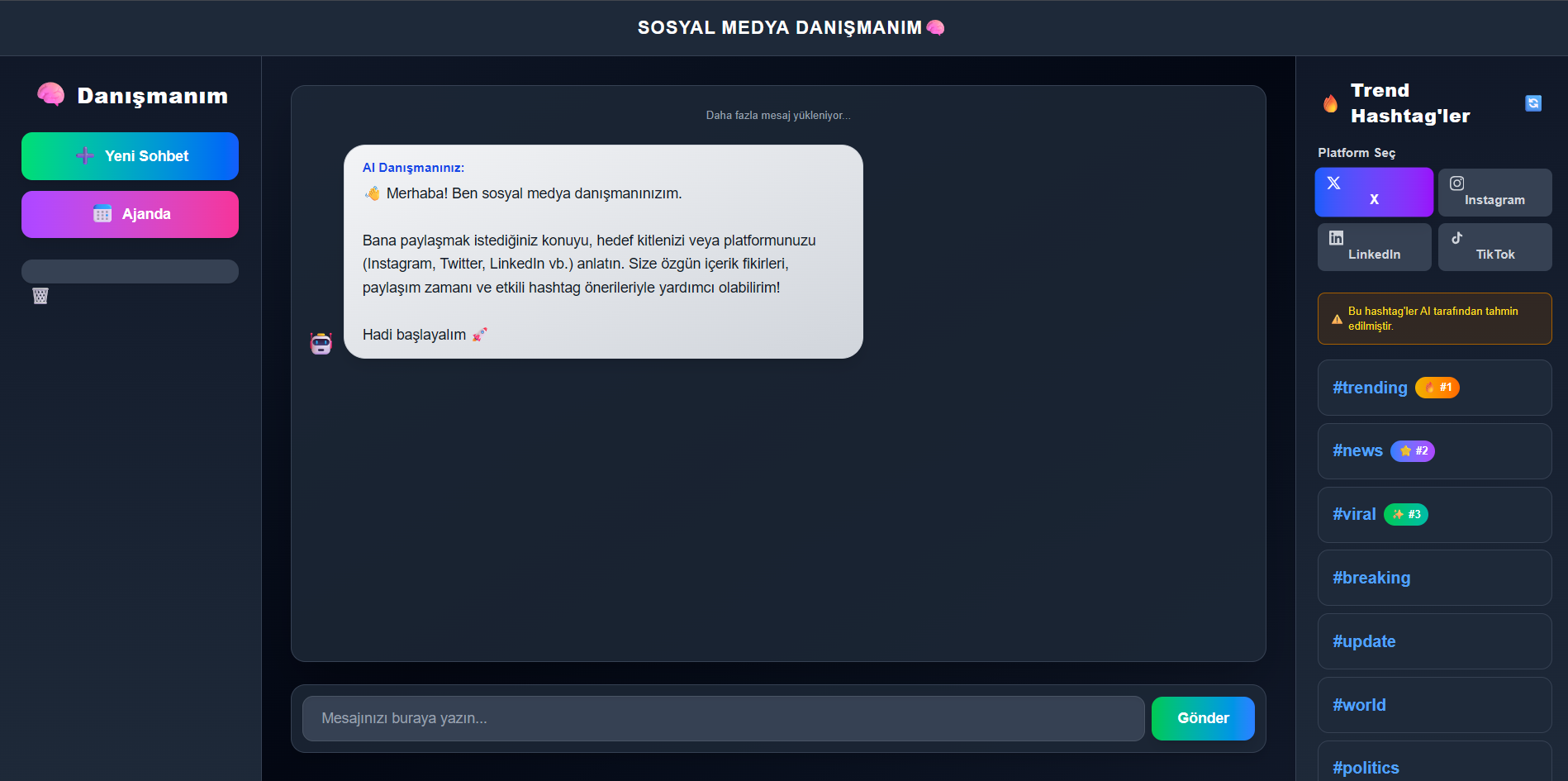Click the 'Daha fazla mesaj yükleniyor...' text
Image resolution: width=1568 pixels, height=781 pixels.
click(x=778, y=116)
